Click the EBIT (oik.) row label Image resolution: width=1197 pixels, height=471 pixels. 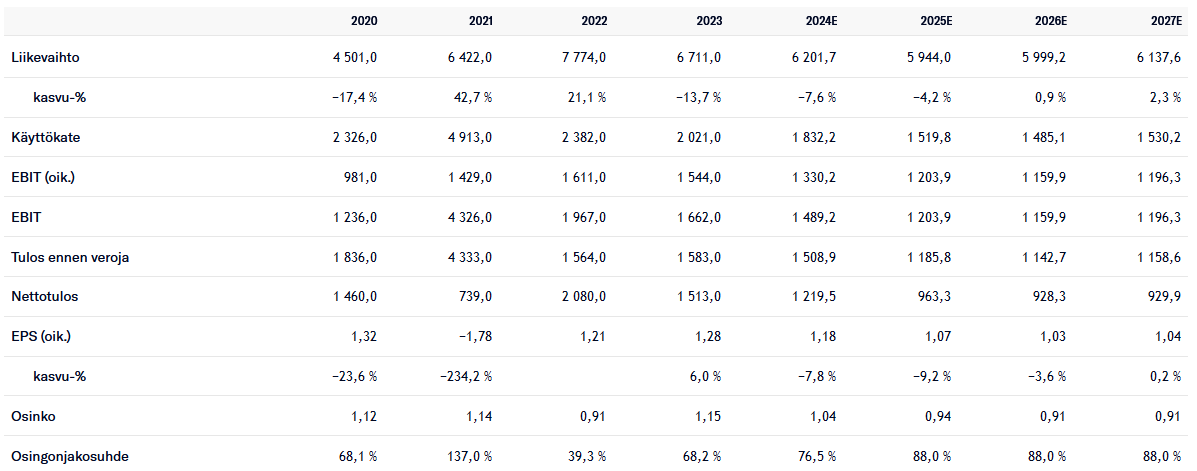tap(43, 177)
